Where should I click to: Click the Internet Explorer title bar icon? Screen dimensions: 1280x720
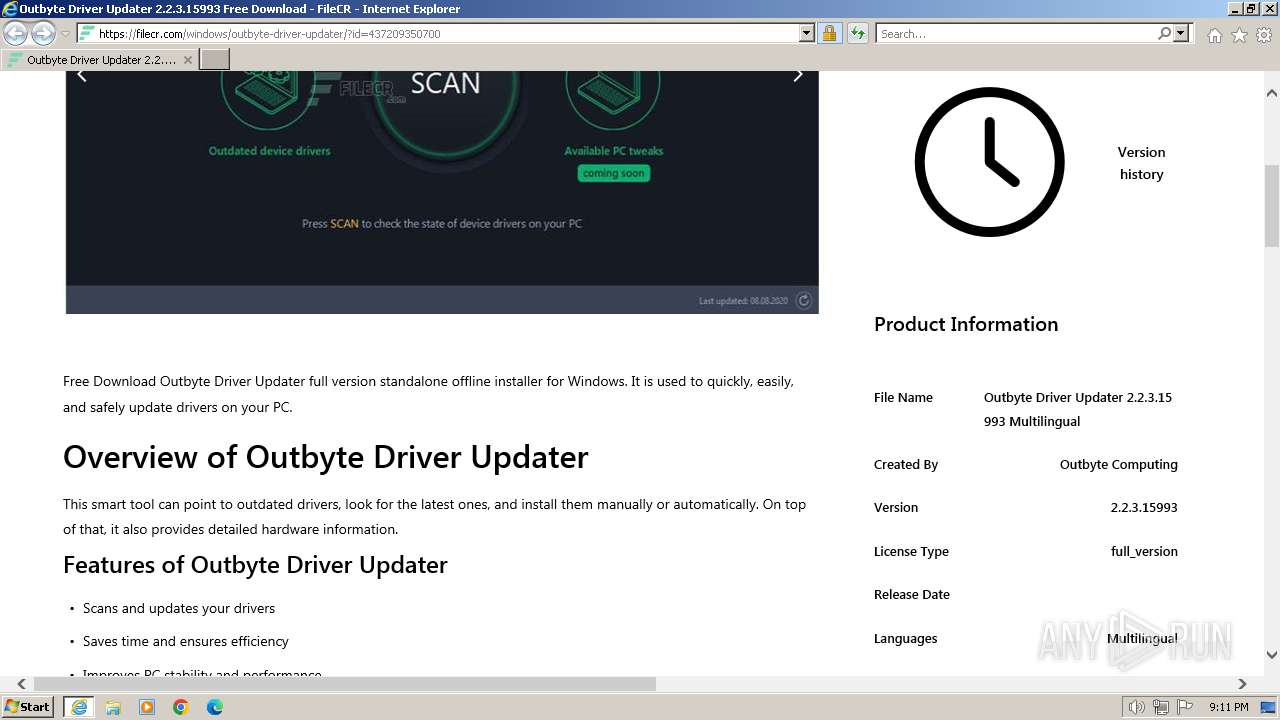click(9, 9)
